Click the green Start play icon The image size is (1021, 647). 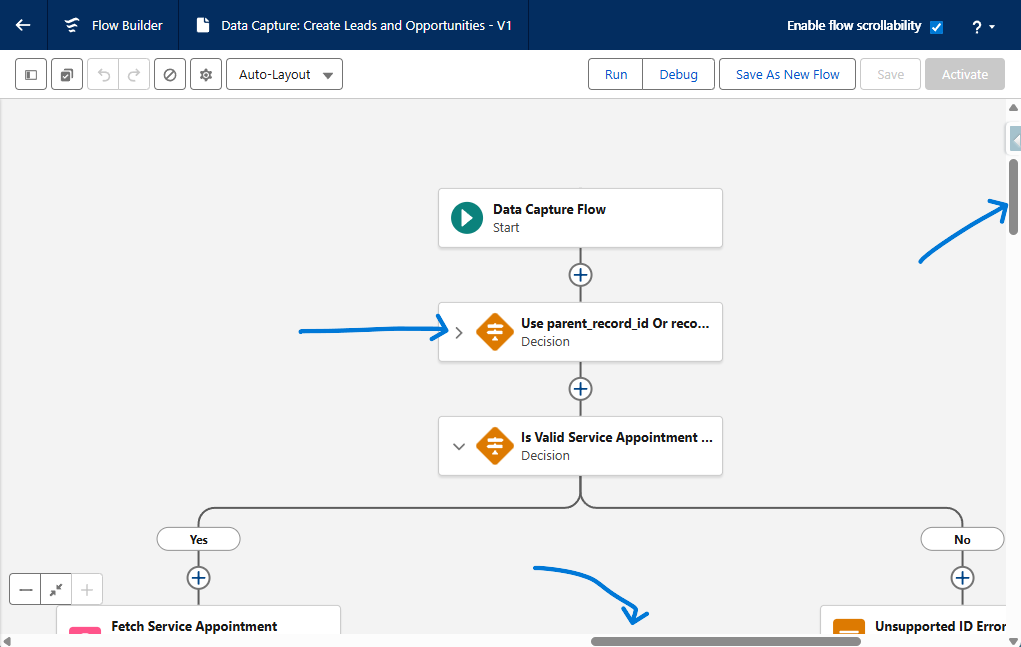(467, 218)
